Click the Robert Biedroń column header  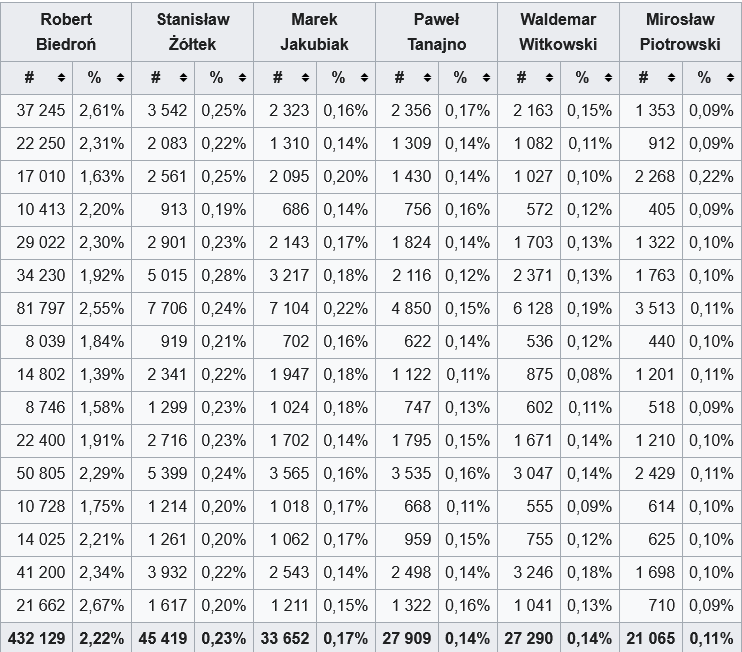pos(66,32)
